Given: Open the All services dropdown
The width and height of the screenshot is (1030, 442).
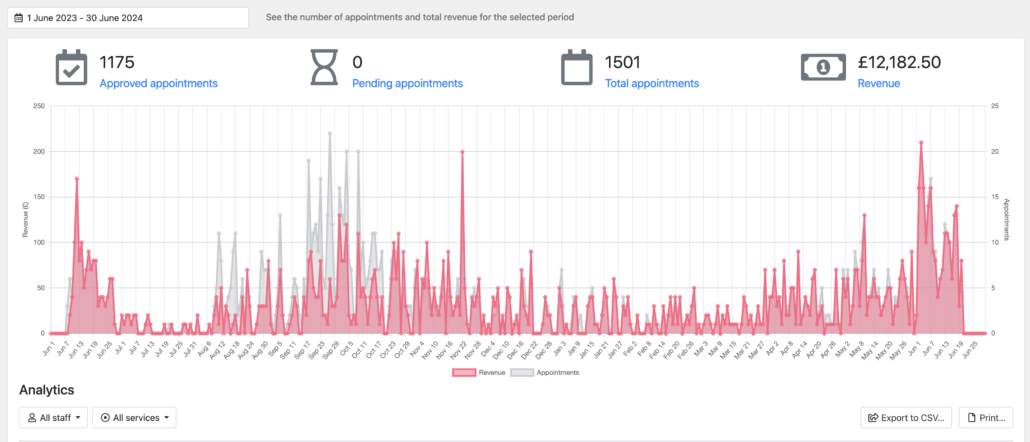Looking at the screenshot, I should pyautogui.click(x=134, y=417).
